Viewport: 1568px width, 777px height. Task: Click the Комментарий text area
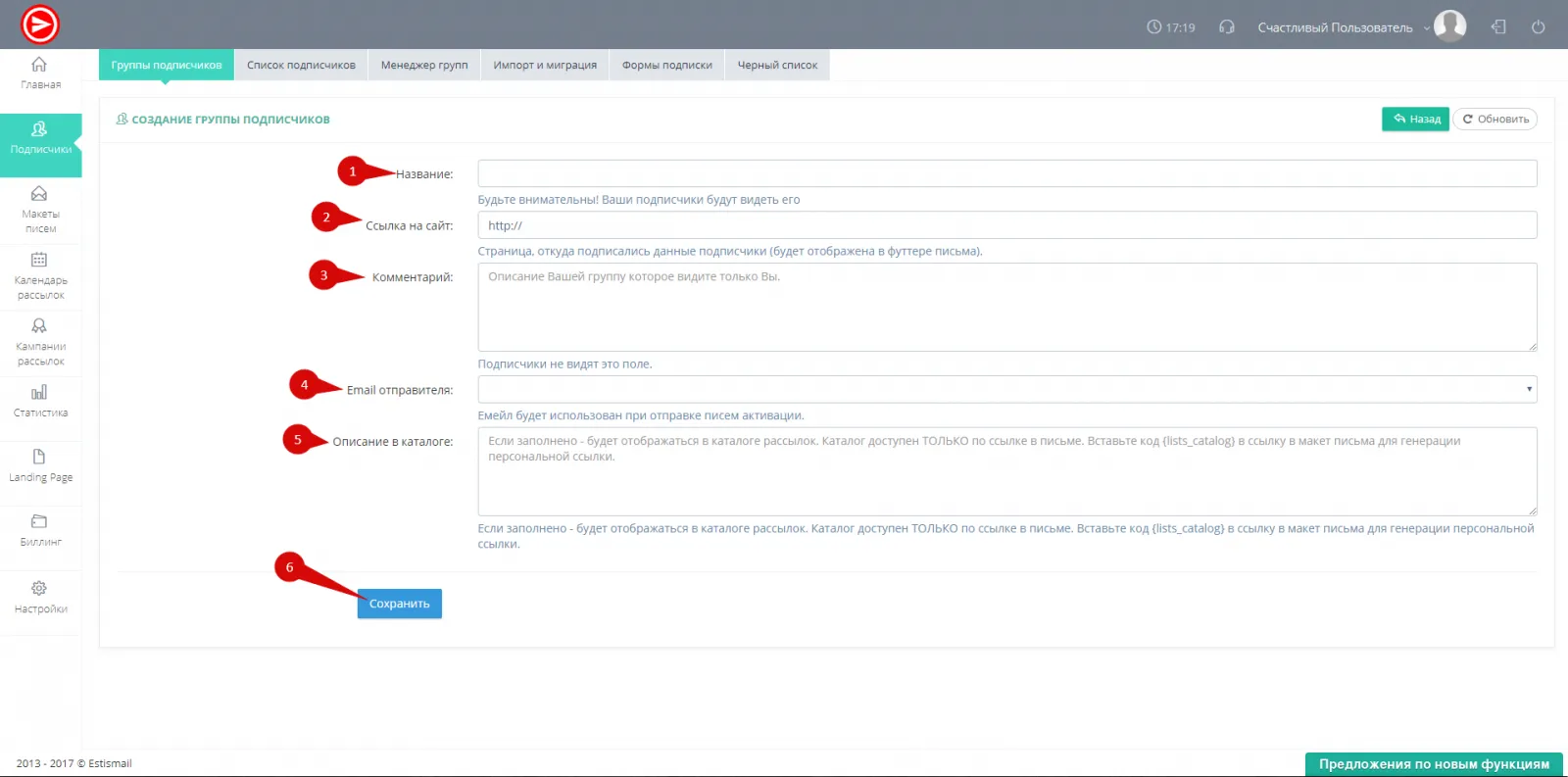click(x=1006, y=307)
